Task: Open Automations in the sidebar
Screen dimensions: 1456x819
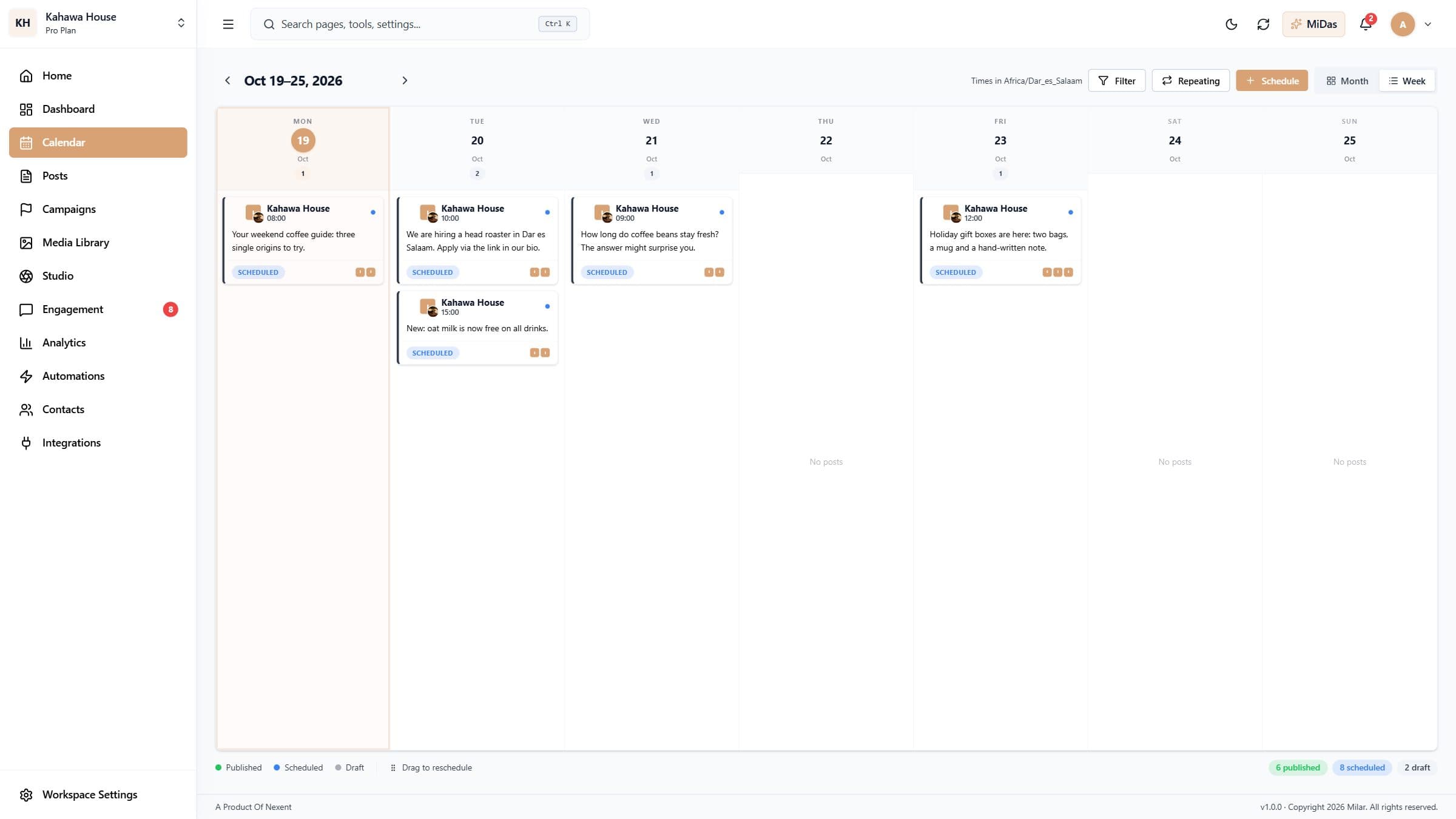Action: [x=98, y=376]
